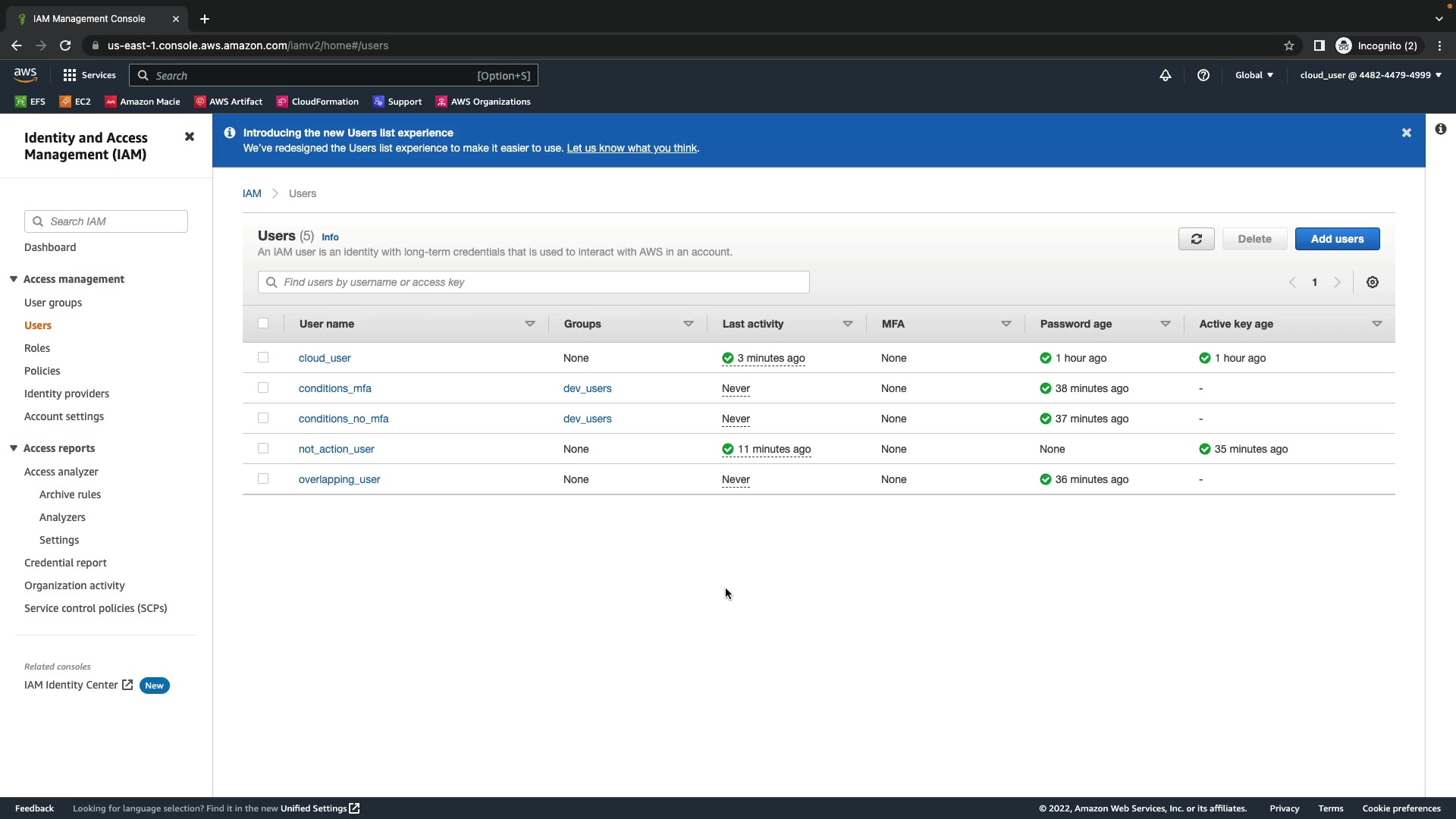The width and height of the screenshot is (1456, 819).
Task: Select the cloud_user row checkbox
Action: coord(263,357)
